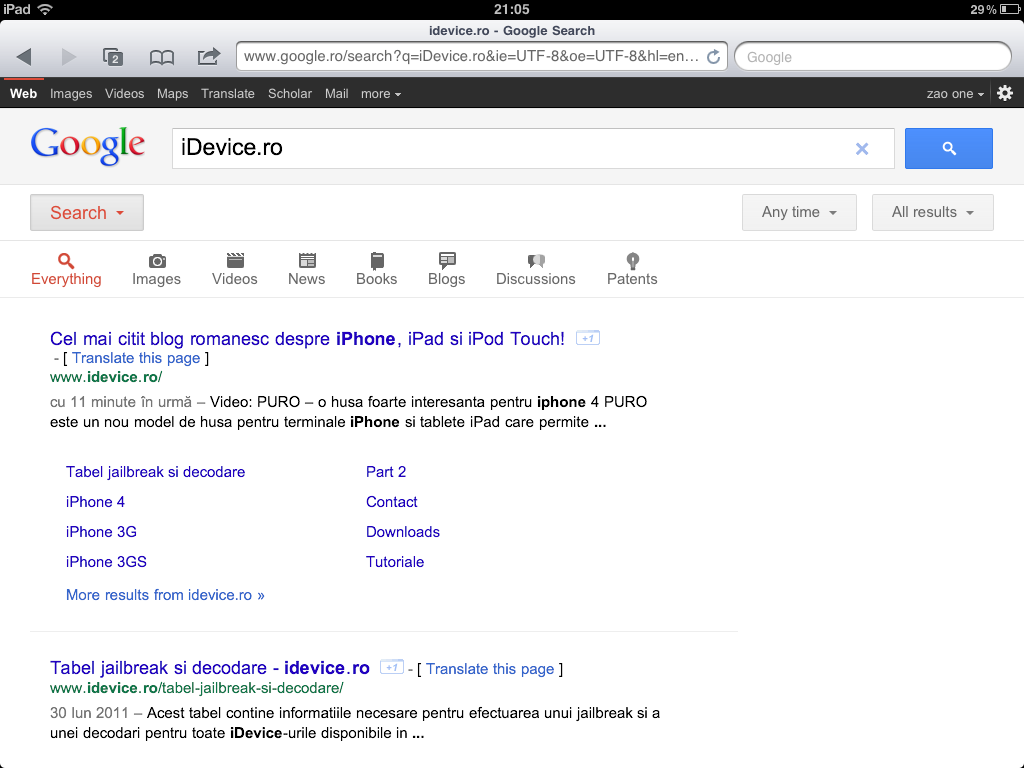Open the bookmarks book icon
The image size is (1024, 768).
click(x=161, y=57)
